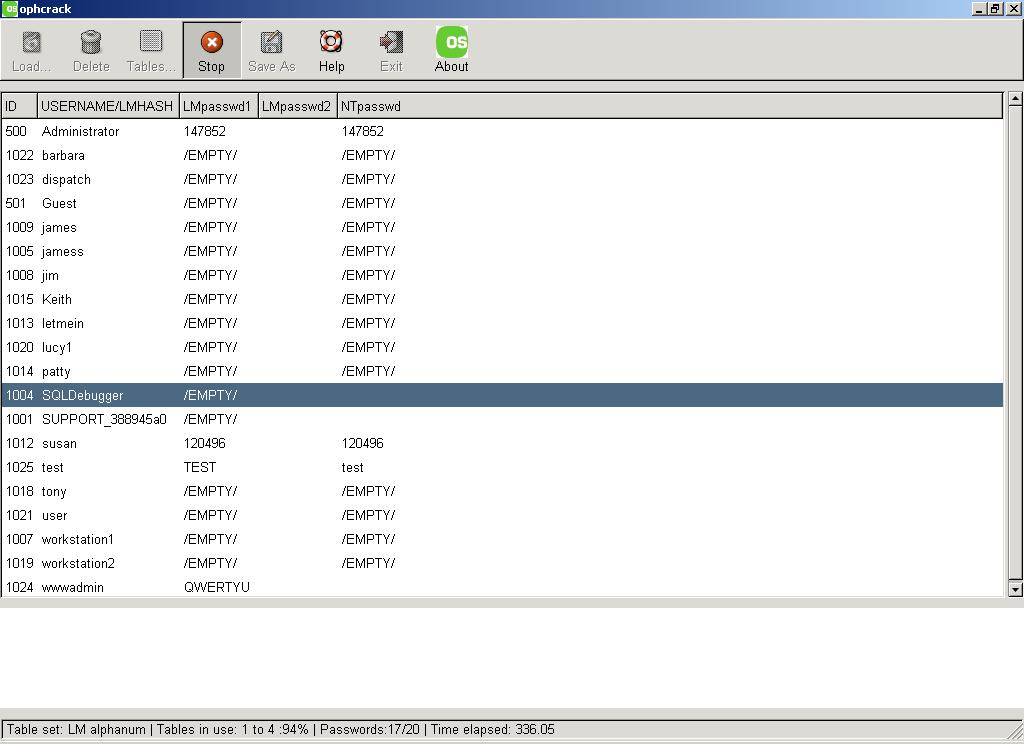Select the tony user row
1024x744 pixels.
(502, 491)
